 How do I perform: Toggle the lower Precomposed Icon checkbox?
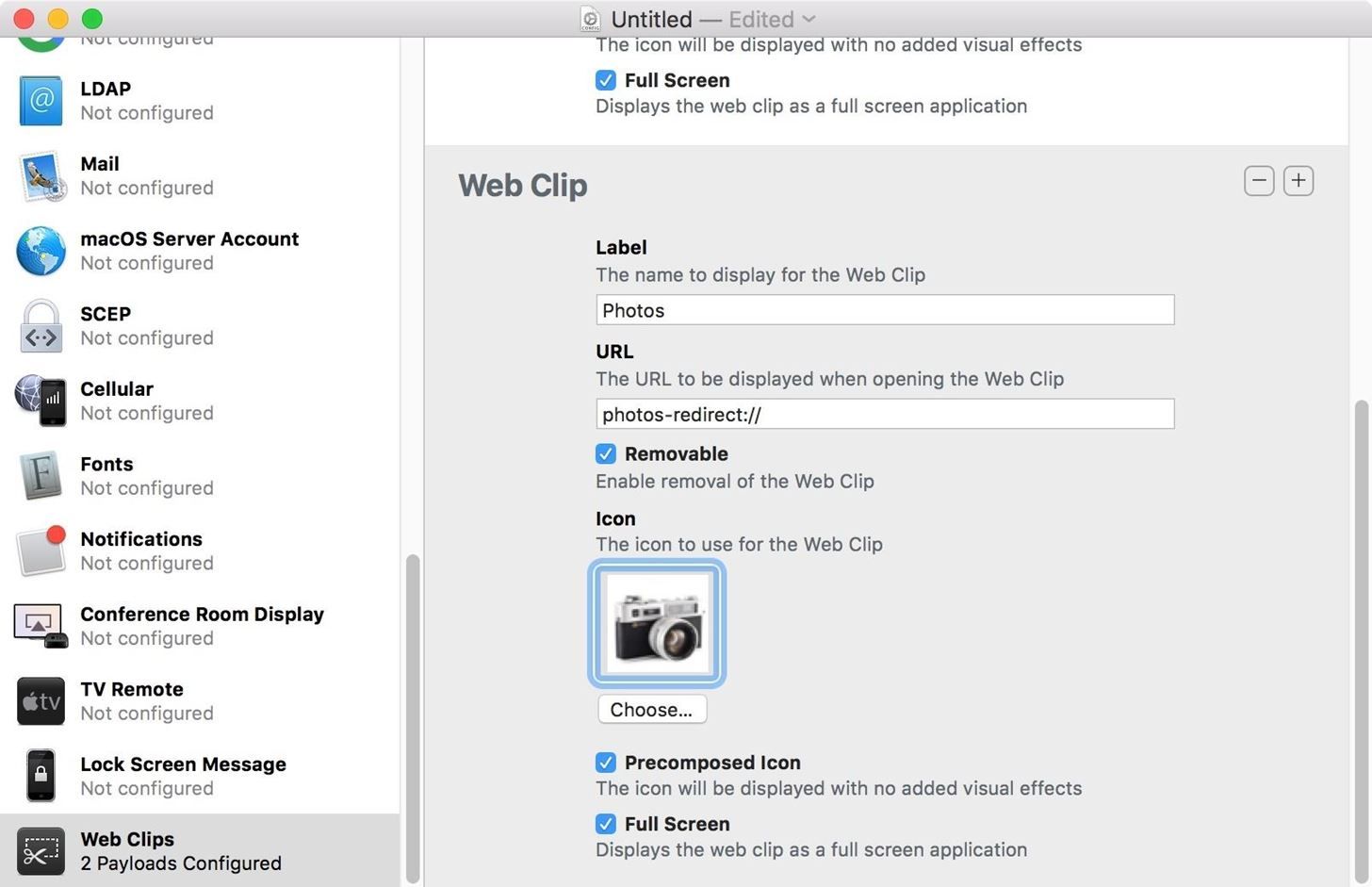click(606, 763)
